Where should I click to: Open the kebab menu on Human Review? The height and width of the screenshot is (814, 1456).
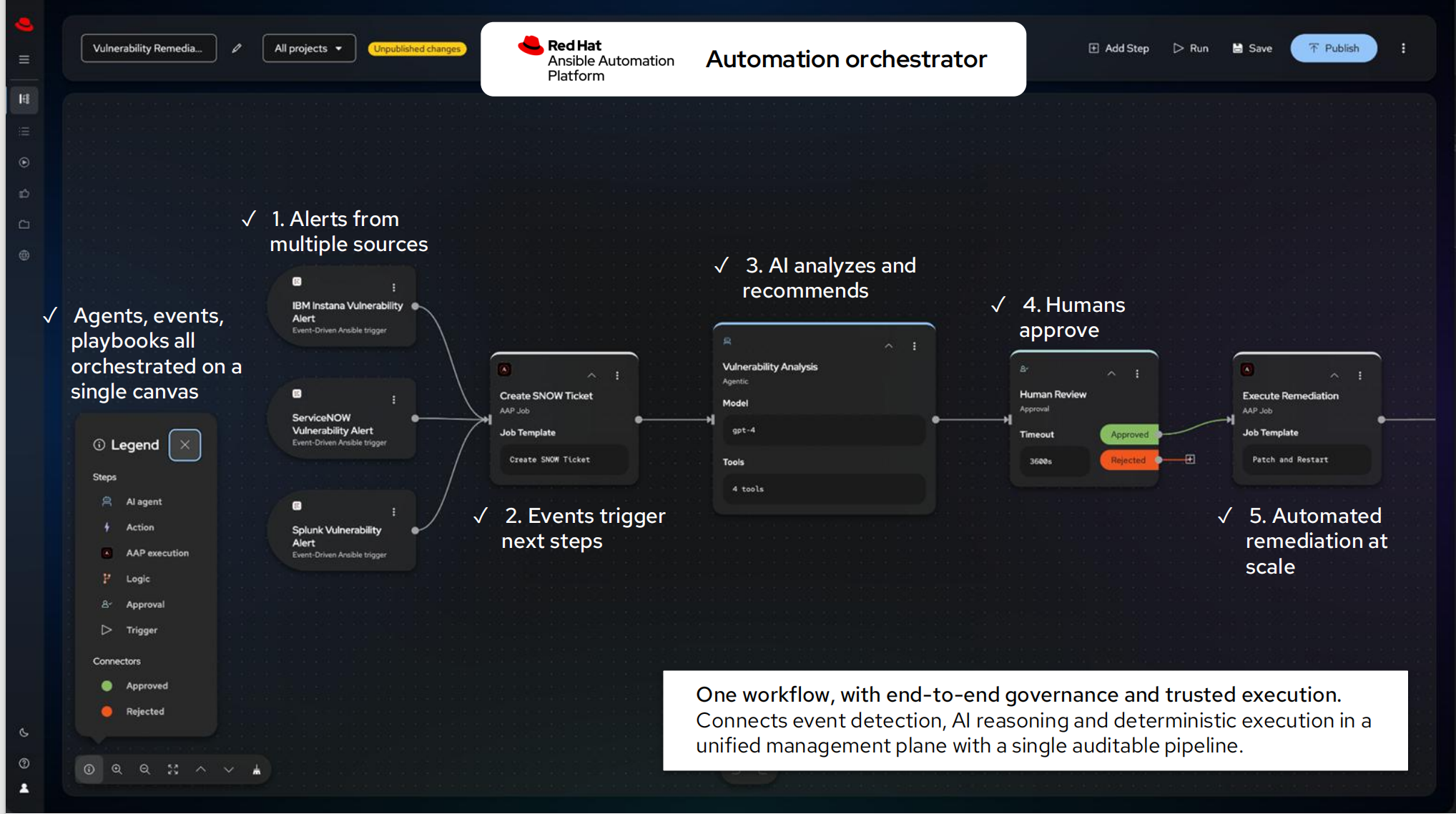coord(1137,374)
